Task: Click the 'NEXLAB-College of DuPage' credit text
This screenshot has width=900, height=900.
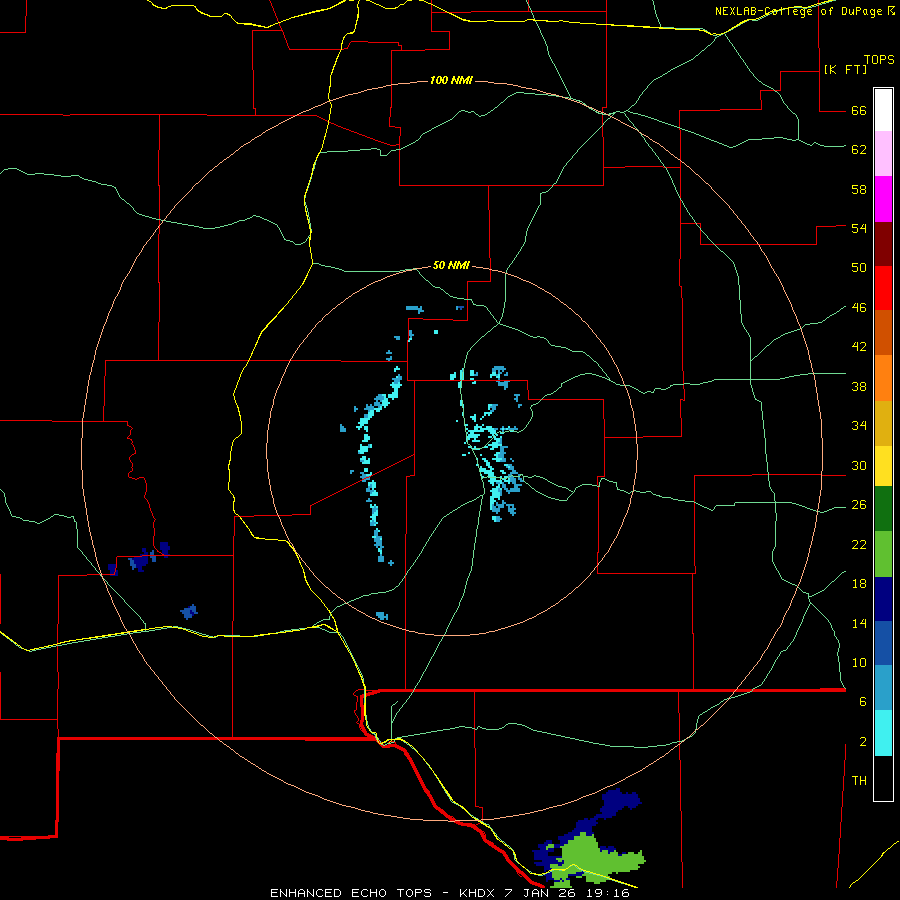Action: pos(798,11)
